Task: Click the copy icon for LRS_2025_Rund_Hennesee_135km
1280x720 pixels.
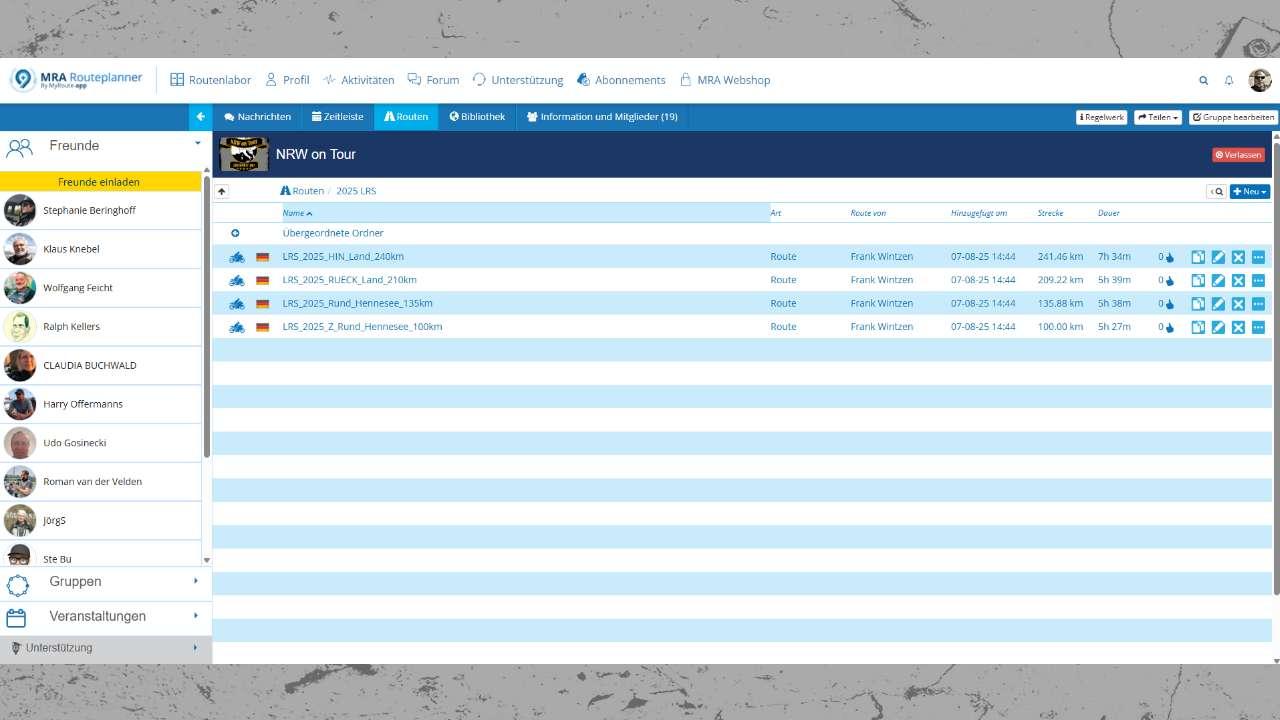Action: coord(1198,303)
